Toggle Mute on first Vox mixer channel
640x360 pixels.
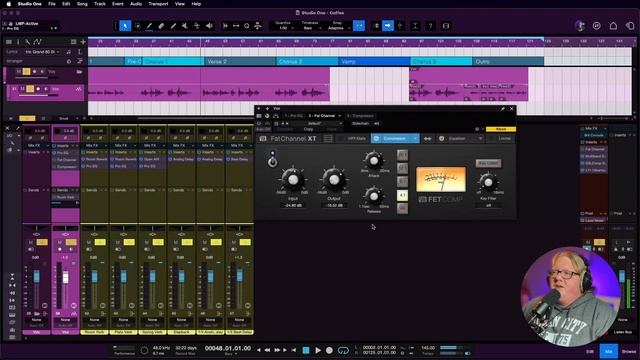pyautogui.click(x=31, y=242)
